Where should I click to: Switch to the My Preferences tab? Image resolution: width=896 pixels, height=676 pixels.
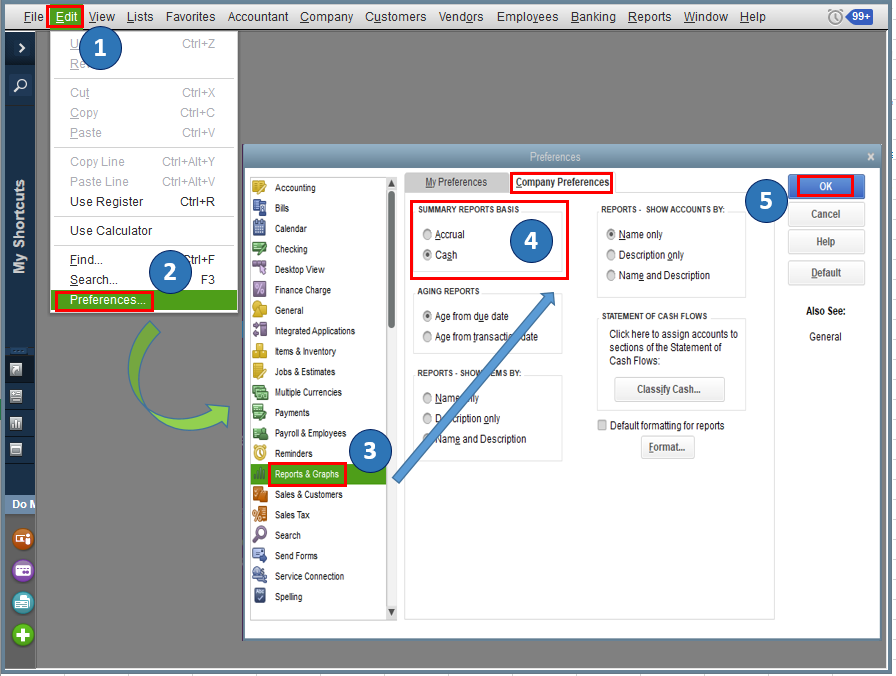coord(456,182)
